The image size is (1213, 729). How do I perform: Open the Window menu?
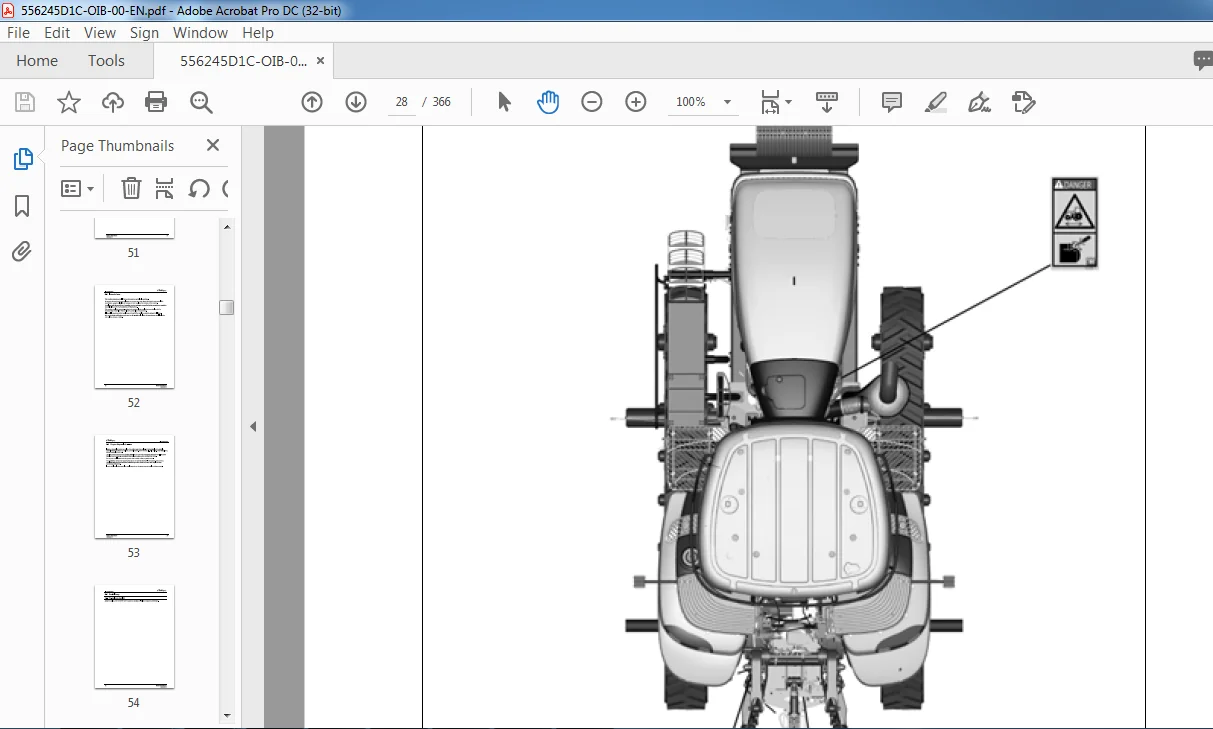pyautogui.click(x=200, y=32)
